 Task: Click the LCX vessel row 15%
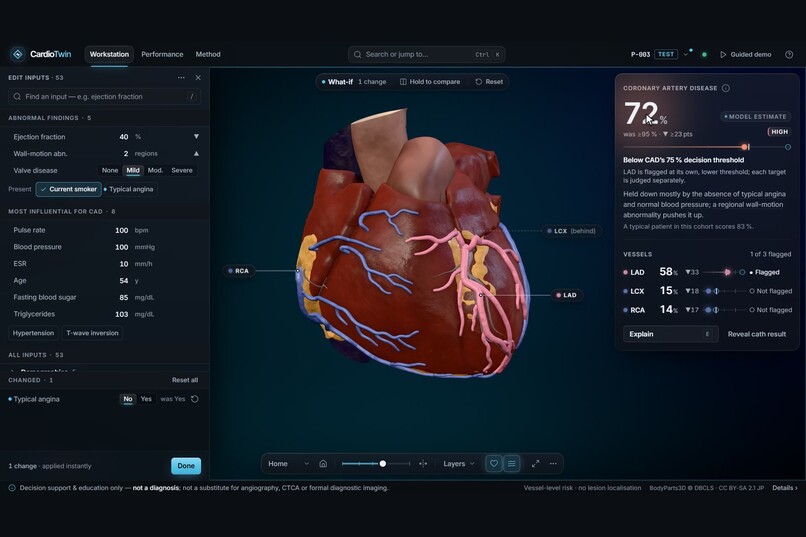click(707, 291)
